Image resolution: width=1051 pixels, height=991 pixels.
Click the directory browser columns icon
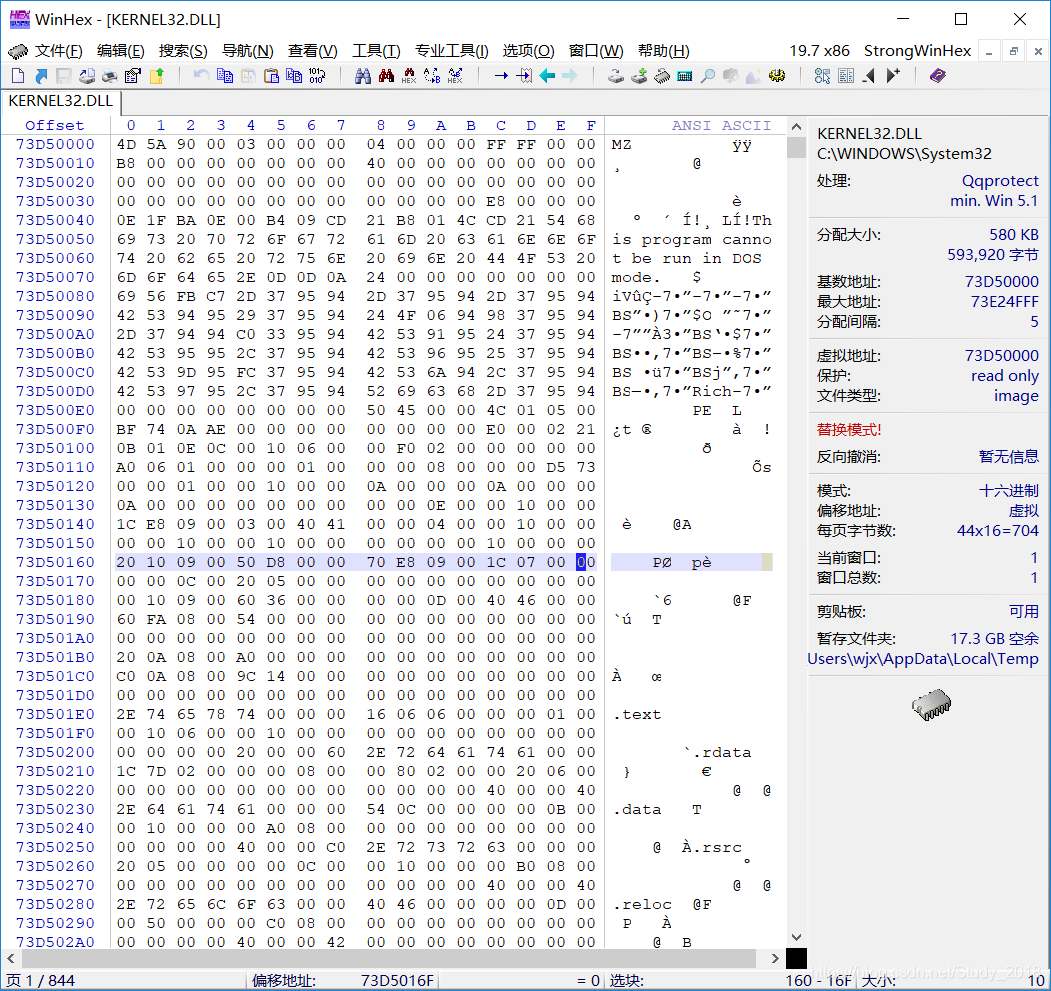(x=846, y=76)
